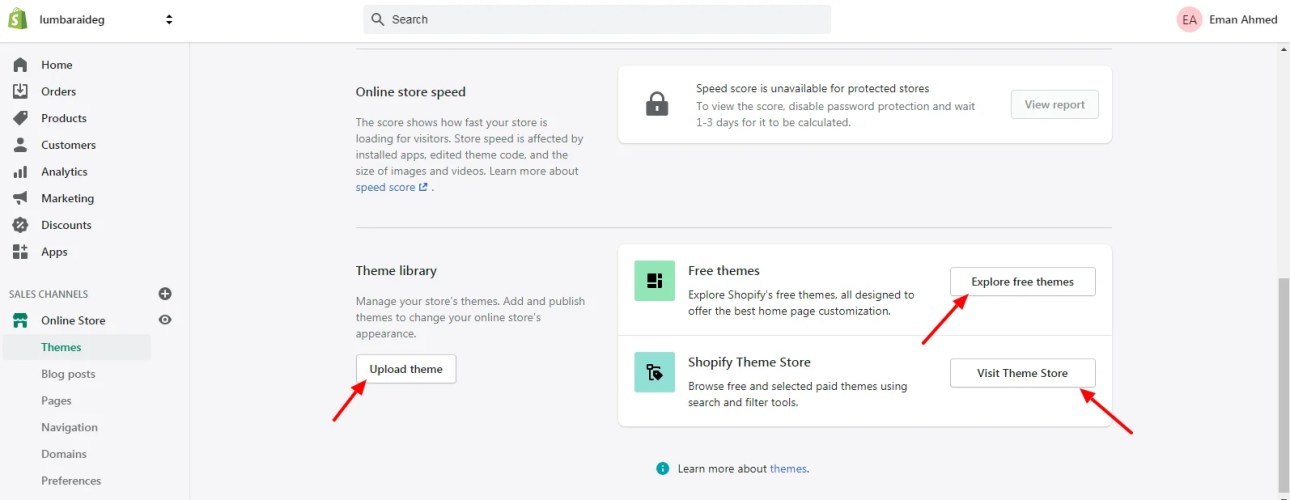Click the Free themes title text
Image resolution: width=1290 pixels, height=500 pixels.
724,271
